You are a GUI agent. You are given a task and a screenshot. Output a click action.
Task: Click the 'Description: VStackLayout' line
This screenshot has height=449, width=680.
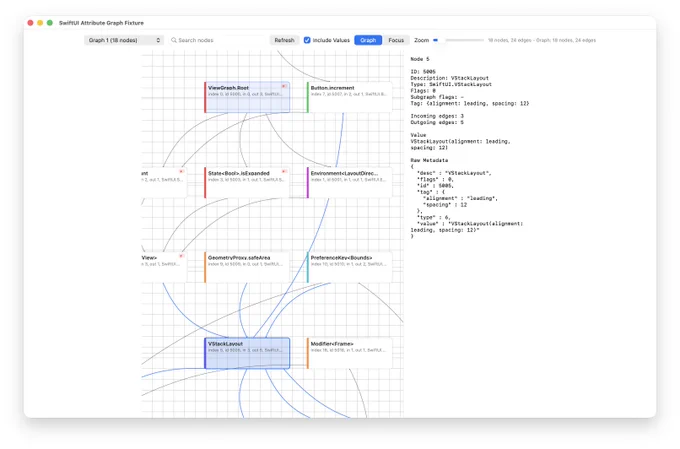point(449,78)
